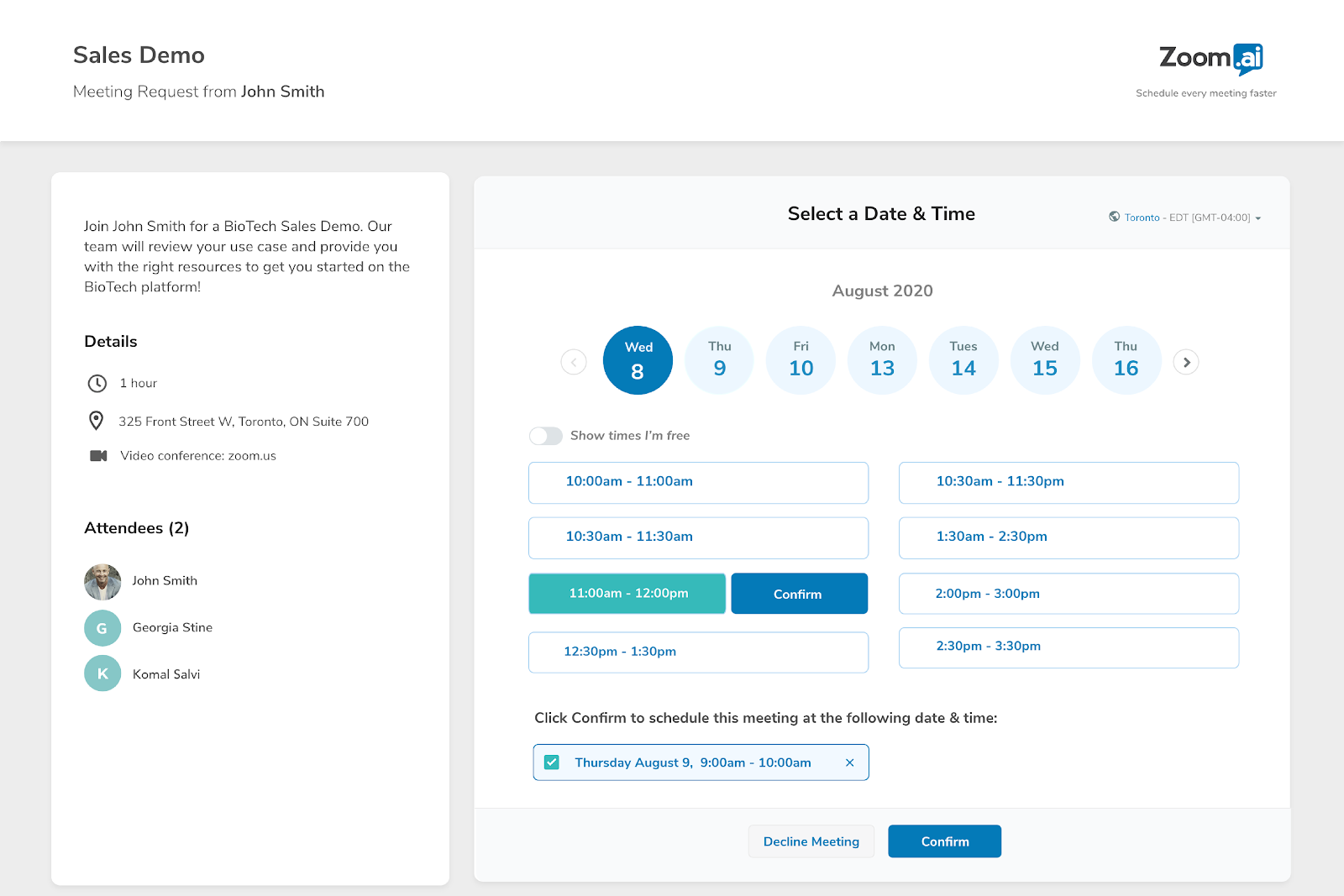Image resolution: width=1344 pixels, height=896 pixels.
Task: Toggle Show times I'm free switch
Action: click(546, 436)
